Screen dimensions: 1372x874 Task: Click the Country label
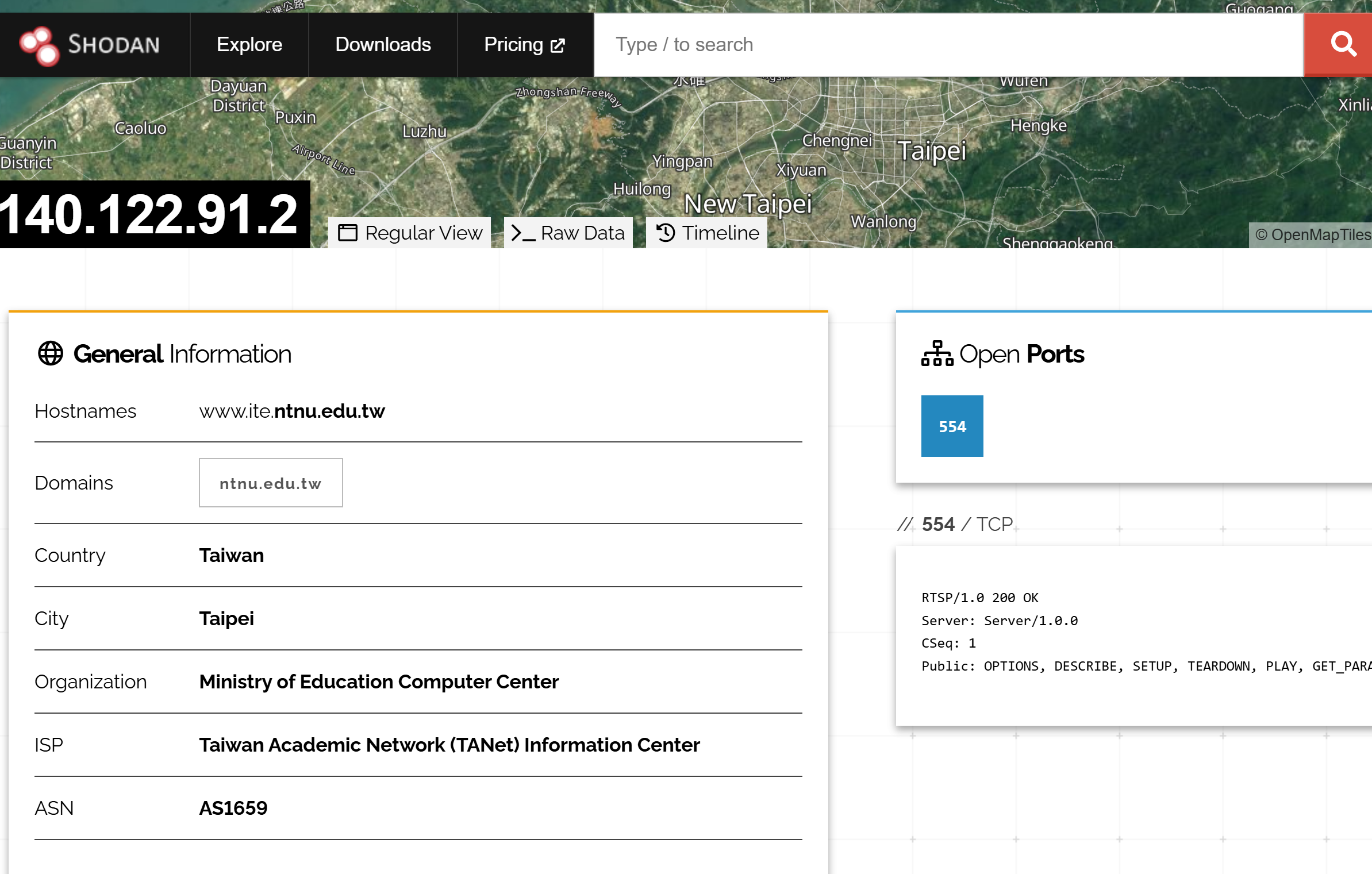(70, 555)
